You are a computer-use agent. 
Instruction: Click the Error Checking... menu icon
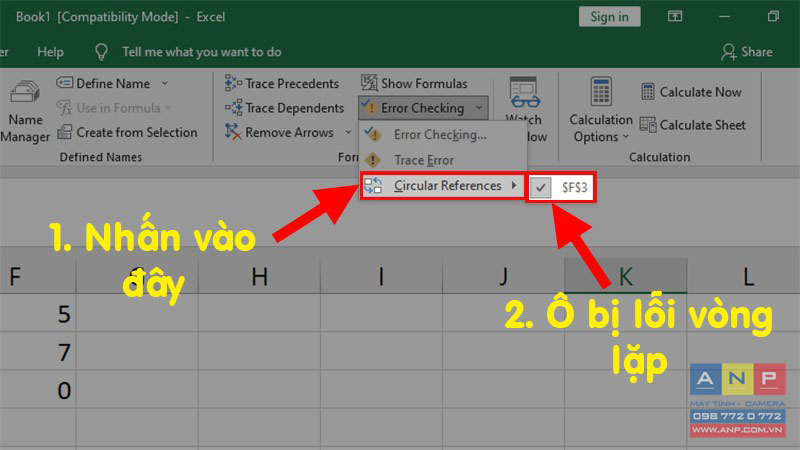[x=373, y=135]
